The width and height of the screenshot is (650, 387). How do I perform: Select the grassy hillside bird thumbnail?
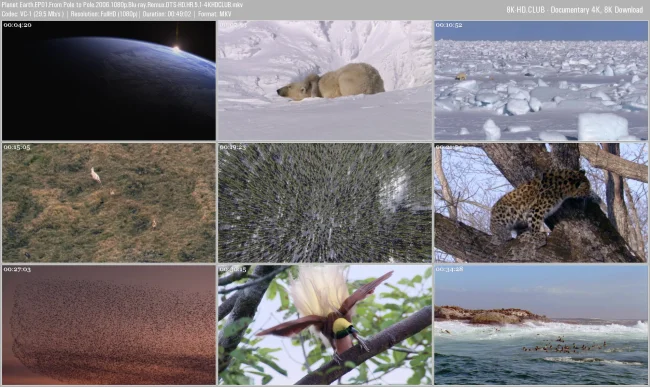coord(109,203)
